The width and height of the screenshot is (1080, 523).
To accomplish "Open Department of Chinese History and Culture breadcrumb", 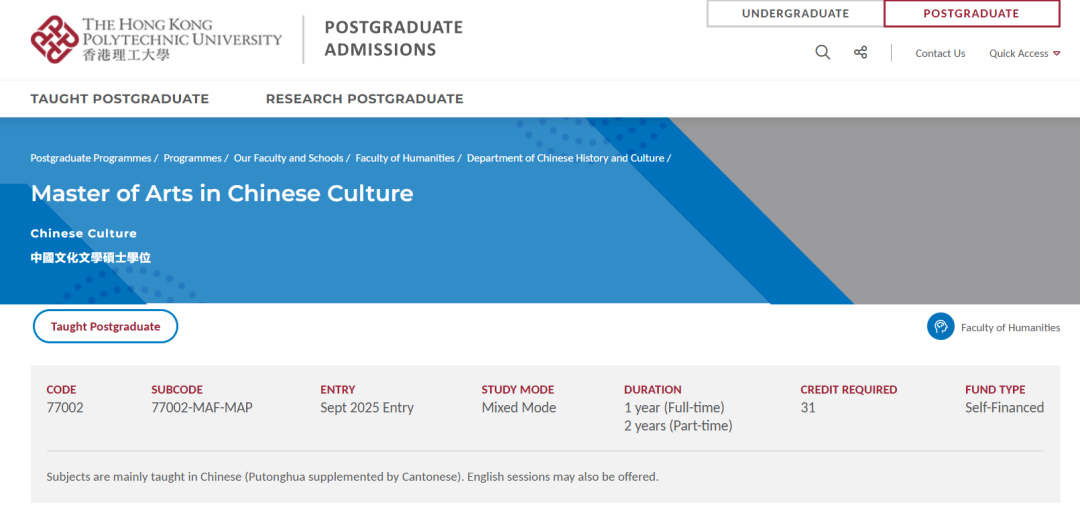I will click(x=565, y=158).
